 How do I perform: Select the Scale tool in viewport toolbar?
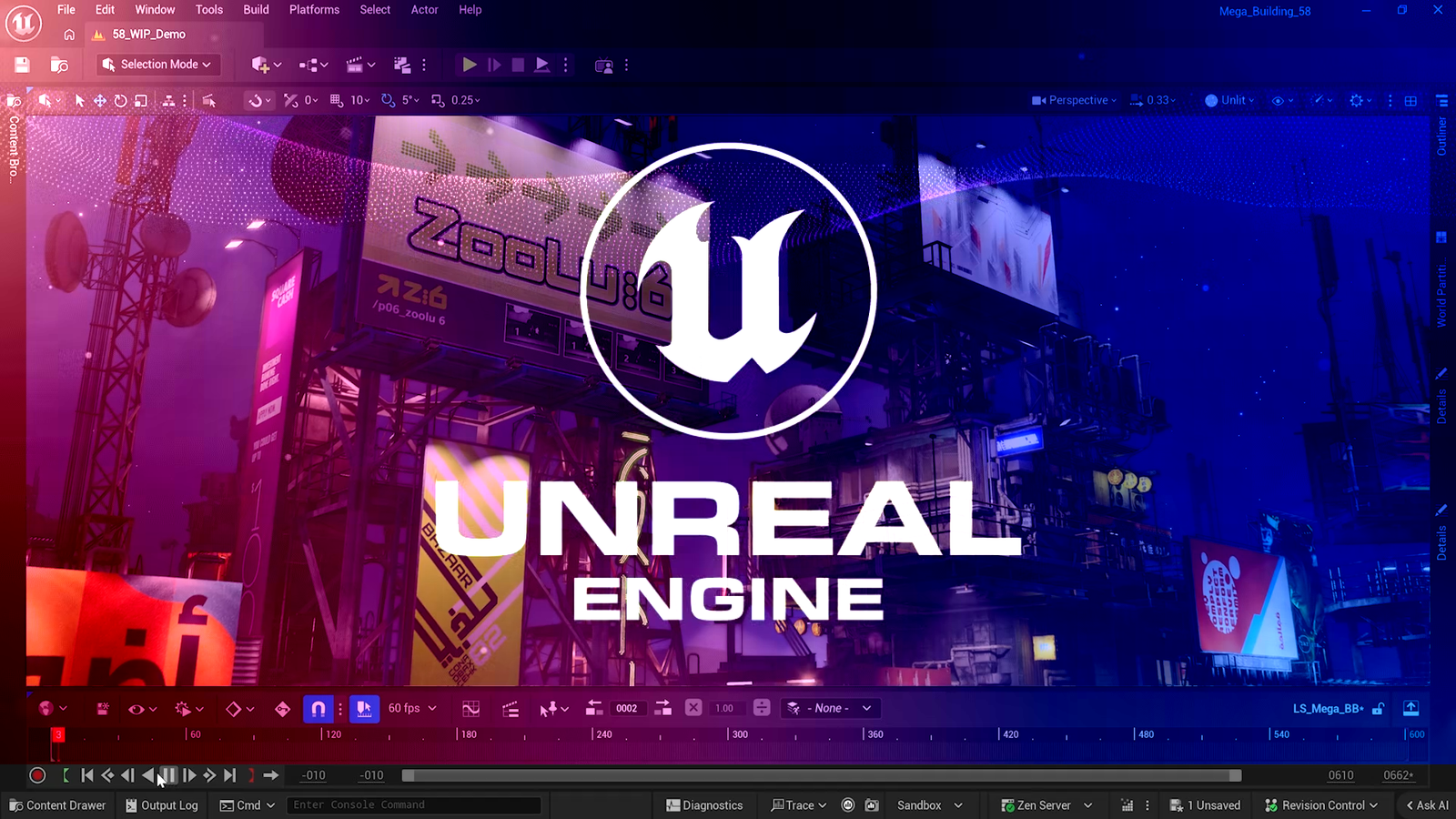pos(141,100)
